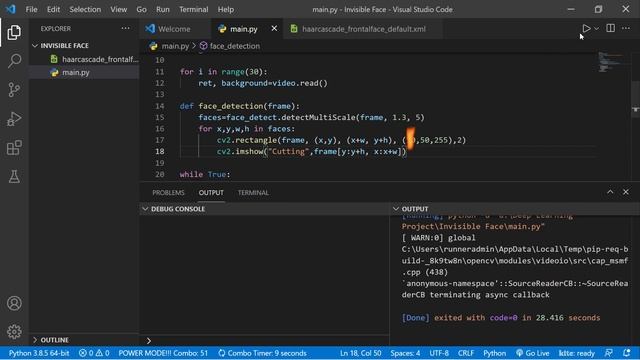Screen dimensions: 640x360
Task: Open the Extensions view
Action: 14,147
